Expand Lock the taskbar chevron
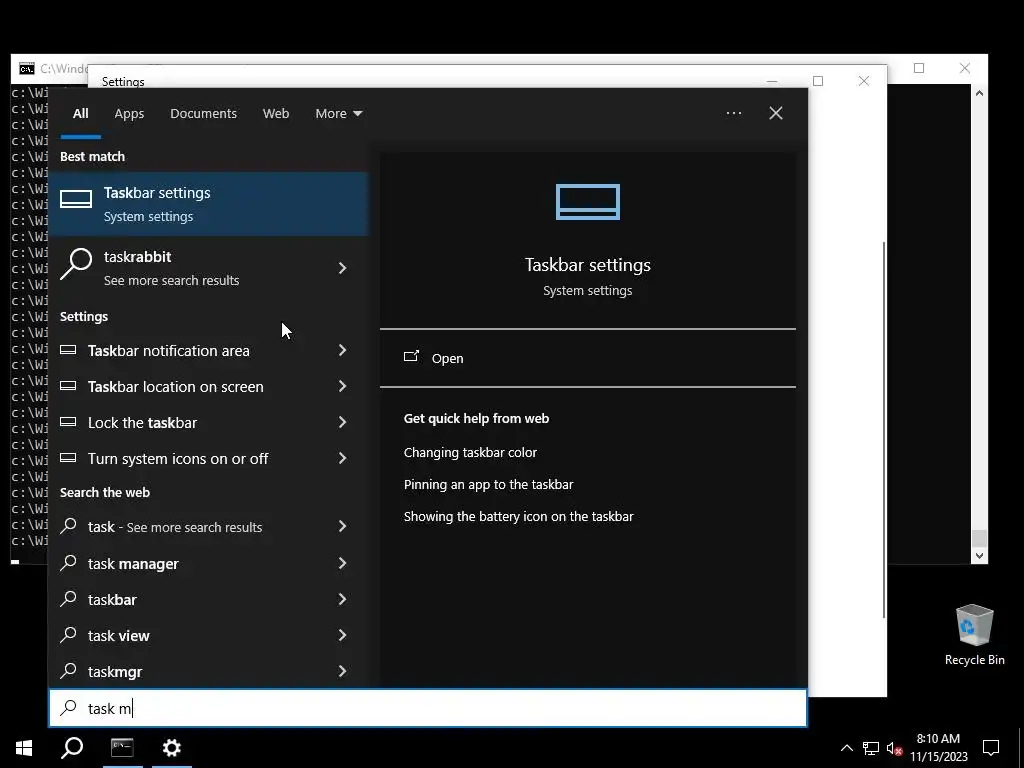Screen dimensions: 1024x768 click(342, 423)
